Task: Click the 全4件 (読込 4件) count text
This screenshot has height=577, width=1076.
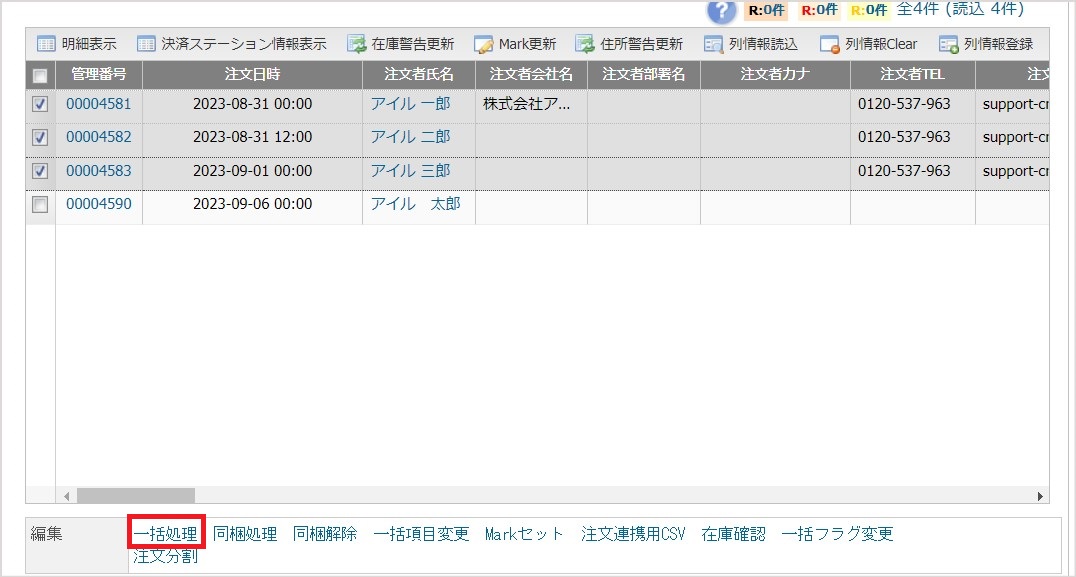Action: (x=960, y=9)
